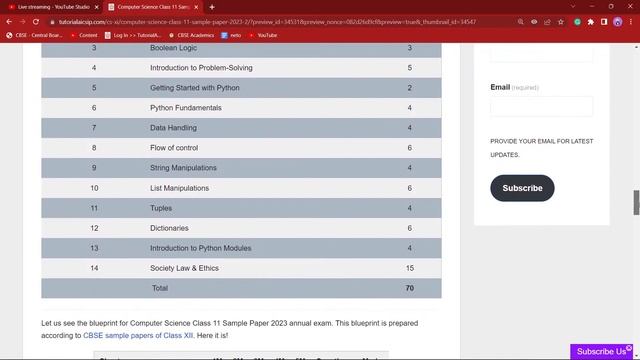This screenshot has height=360, width=640.
Task: Select the Computer Science Class 11 tab
Action: 153,7
